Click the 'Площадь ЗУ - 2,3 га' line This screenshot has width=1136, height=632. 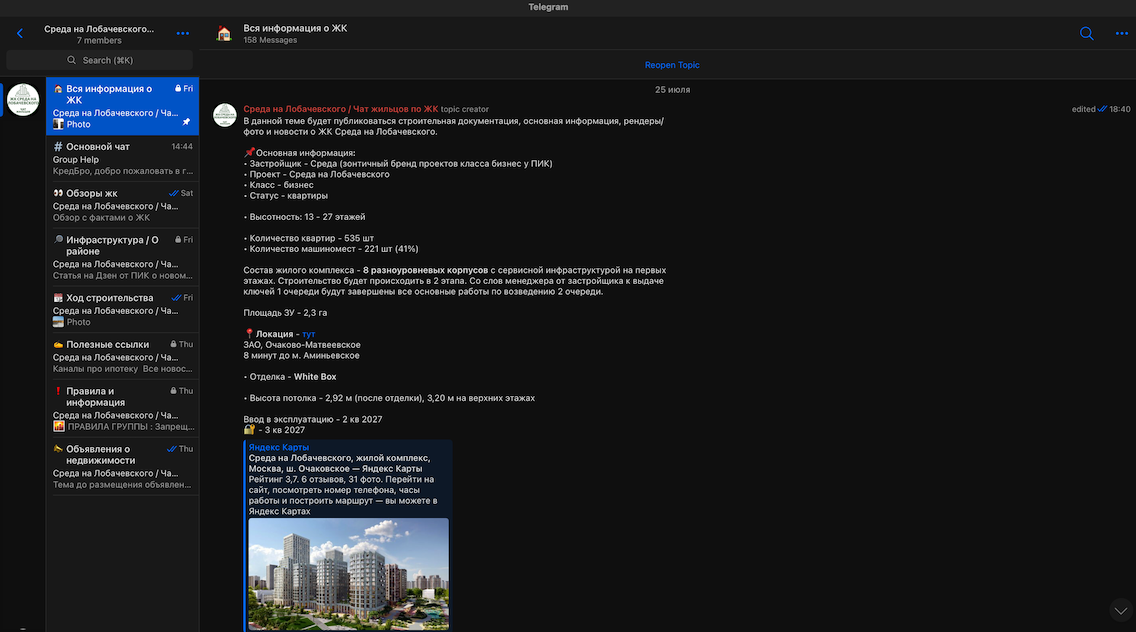click(x=285, y=313)
